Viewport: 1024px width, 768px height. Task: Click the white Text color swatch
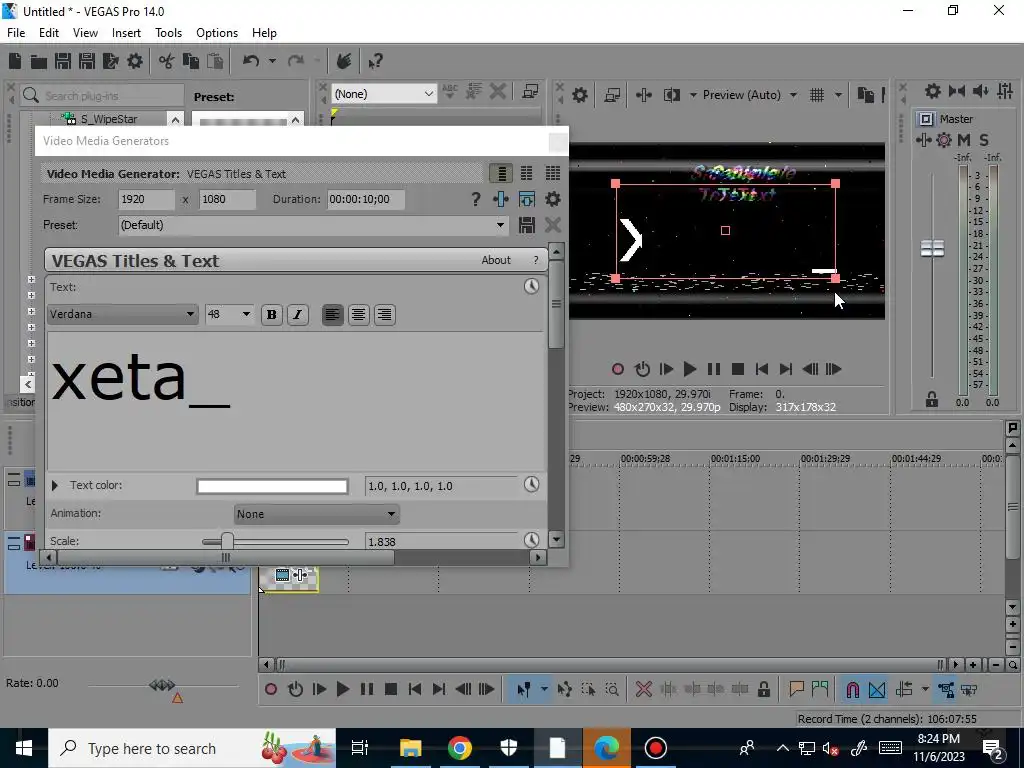[x=272, y=486]
